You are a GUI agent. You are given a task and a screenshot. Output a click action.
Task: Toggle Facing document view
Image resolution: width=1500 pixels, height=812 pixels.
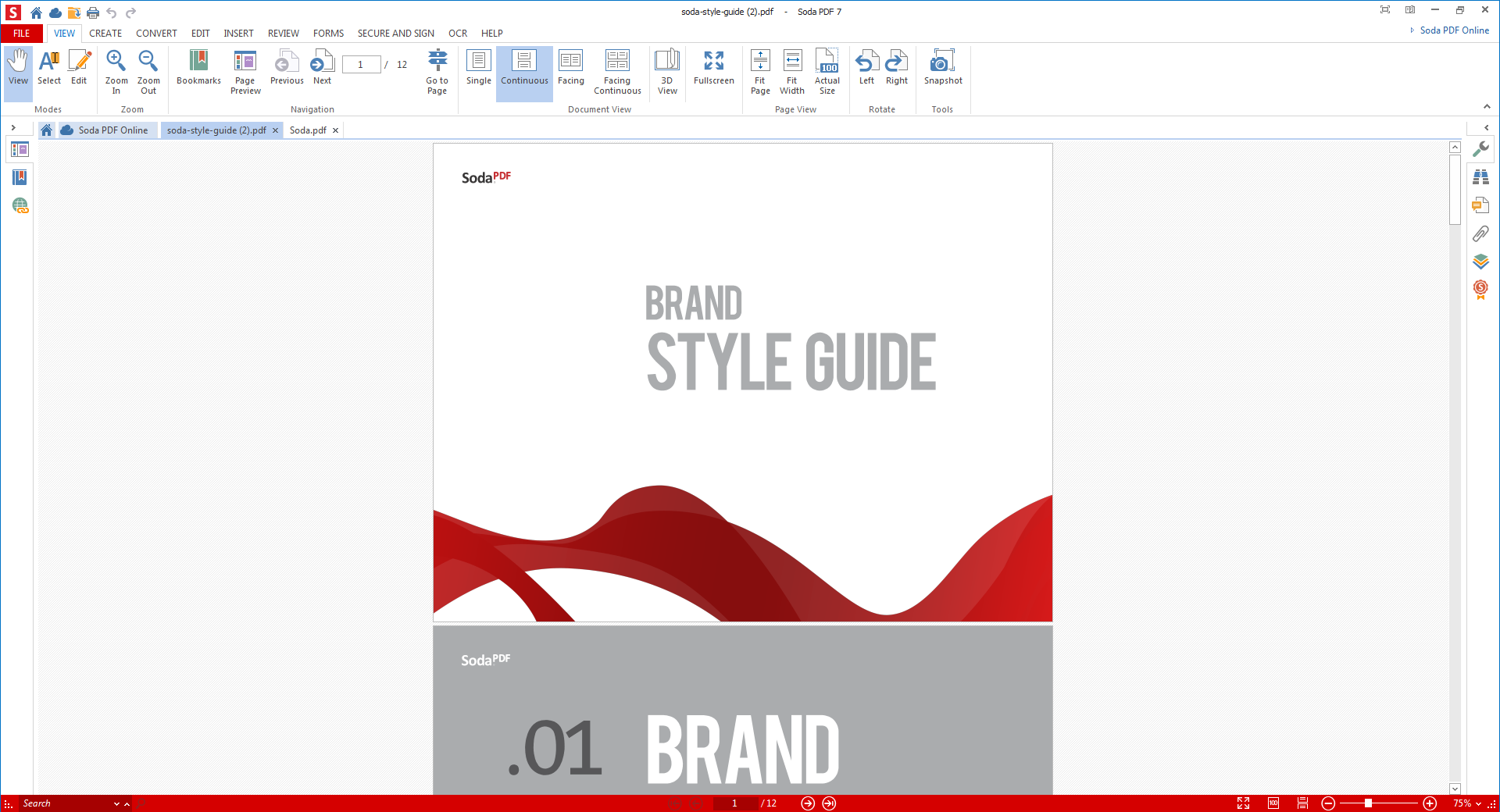click(x=570, y=69)
